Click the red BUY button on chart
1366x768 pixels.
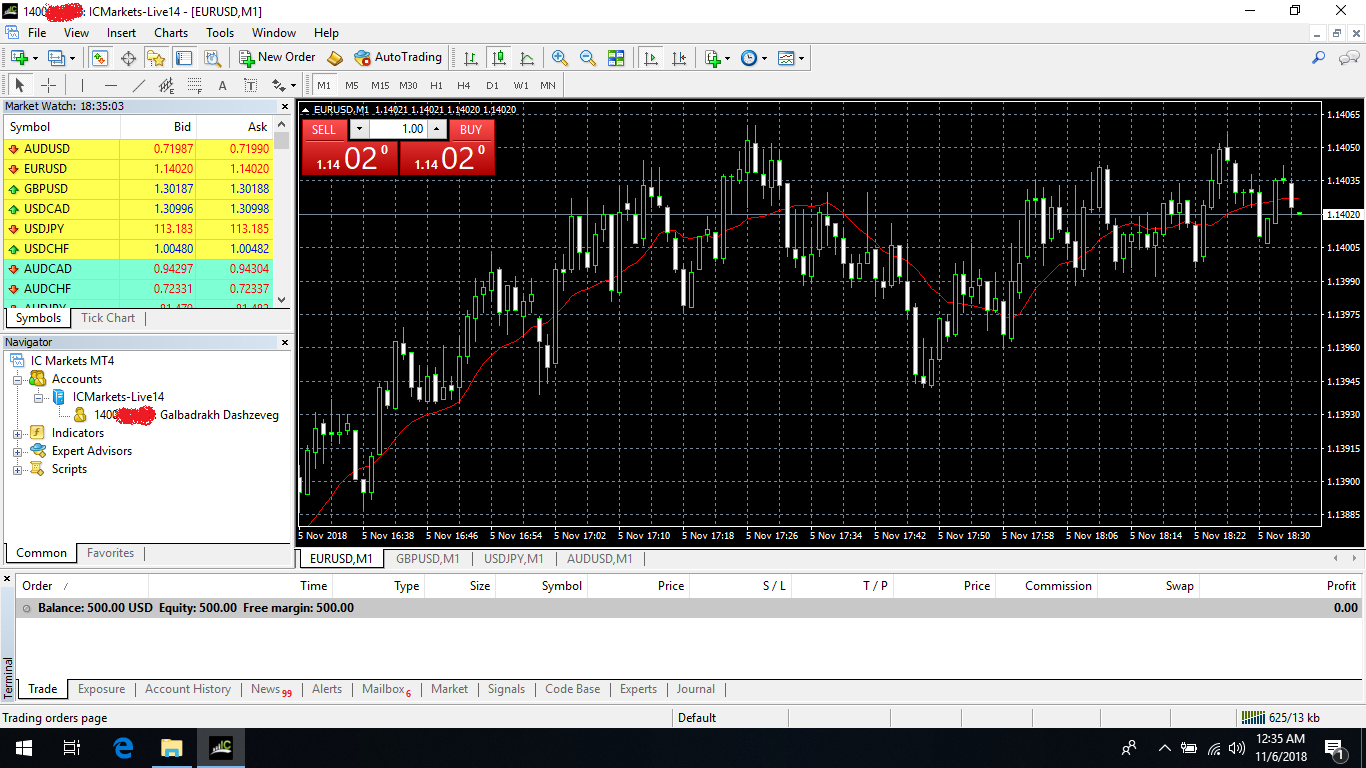click(x=471, y=129)
